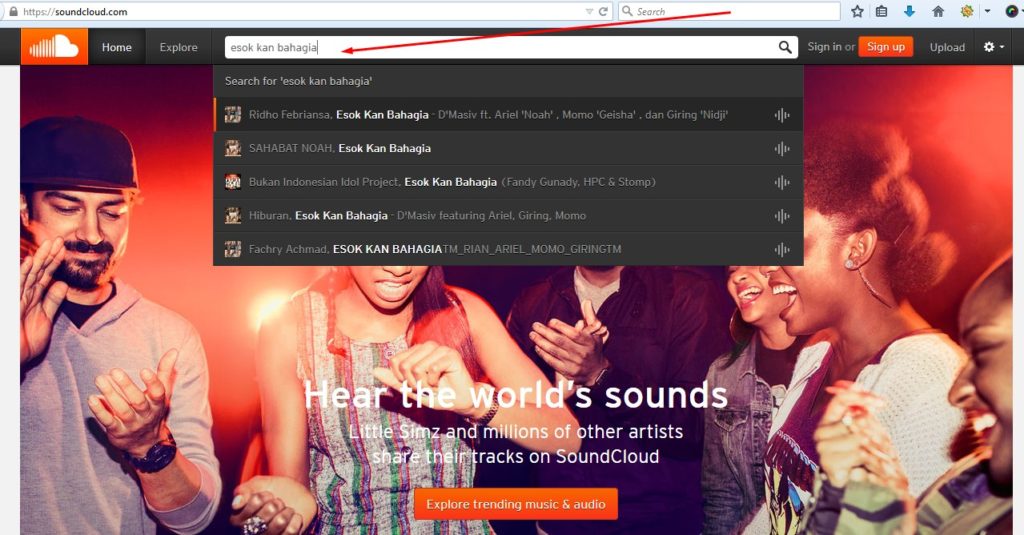Click the SAHABAT NOAH track artwork thumbnail
The height and width of the screenshot is (535, 1024).
[232, 148]
